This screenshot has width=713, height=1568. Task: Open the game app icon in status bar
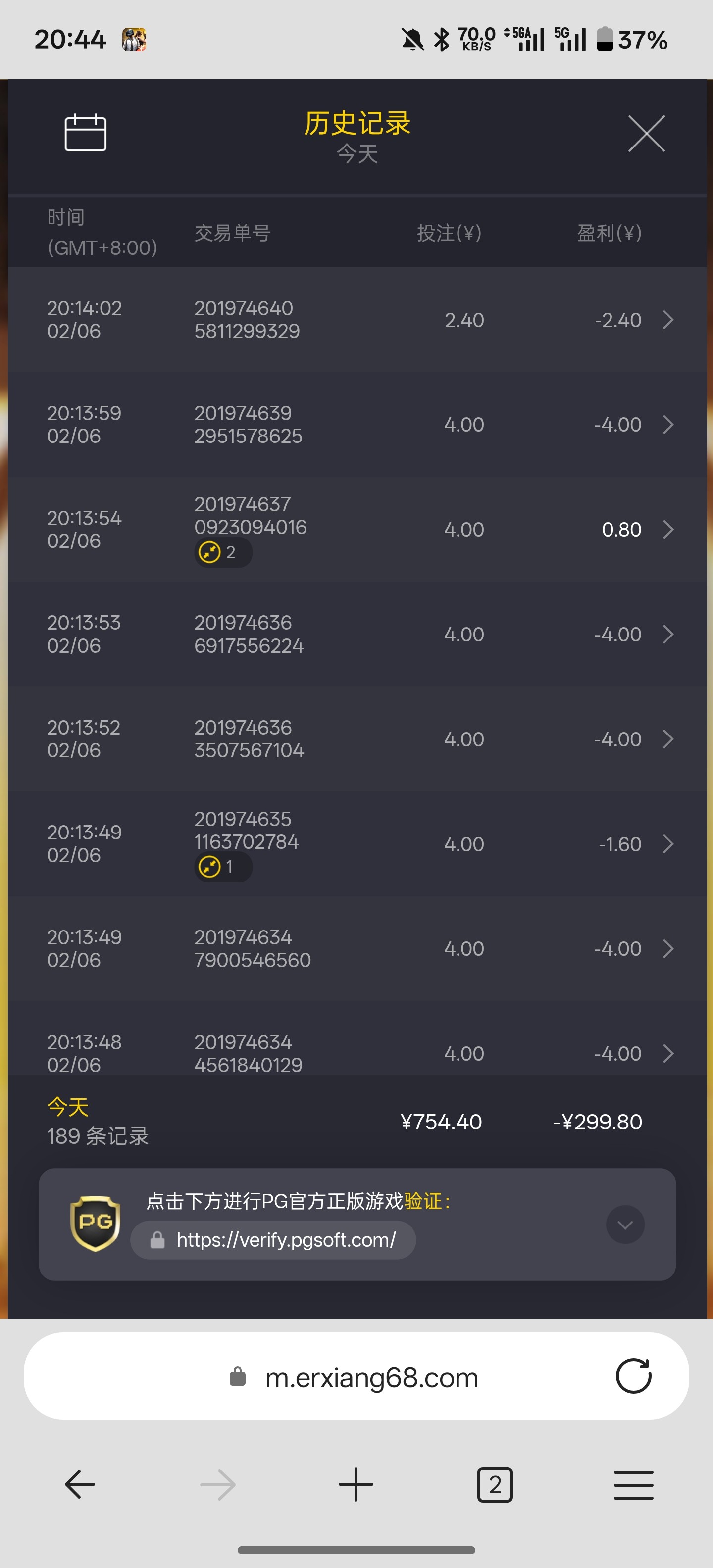pos(134,40)
